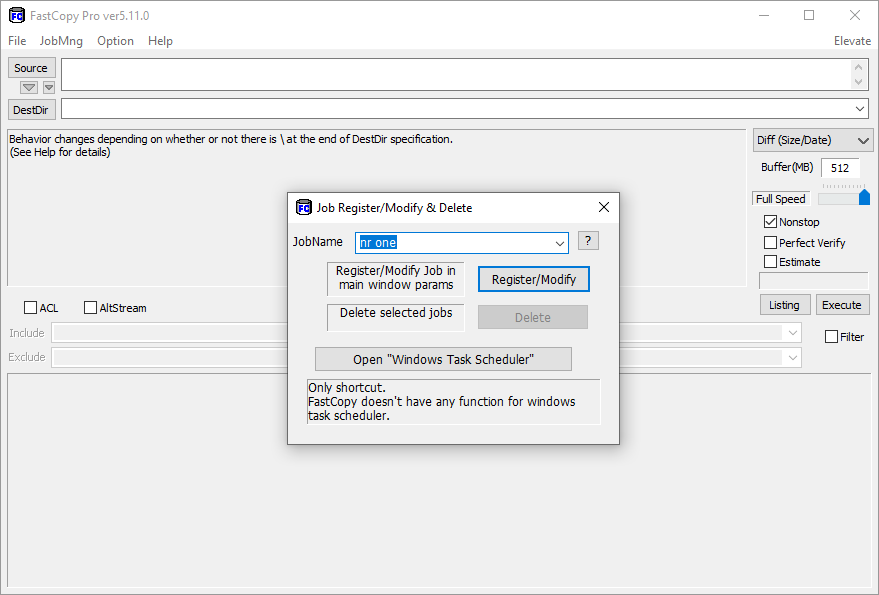Screen dimensions: 879x595
Task: Open the Option menu
Action: coord(115,41)
